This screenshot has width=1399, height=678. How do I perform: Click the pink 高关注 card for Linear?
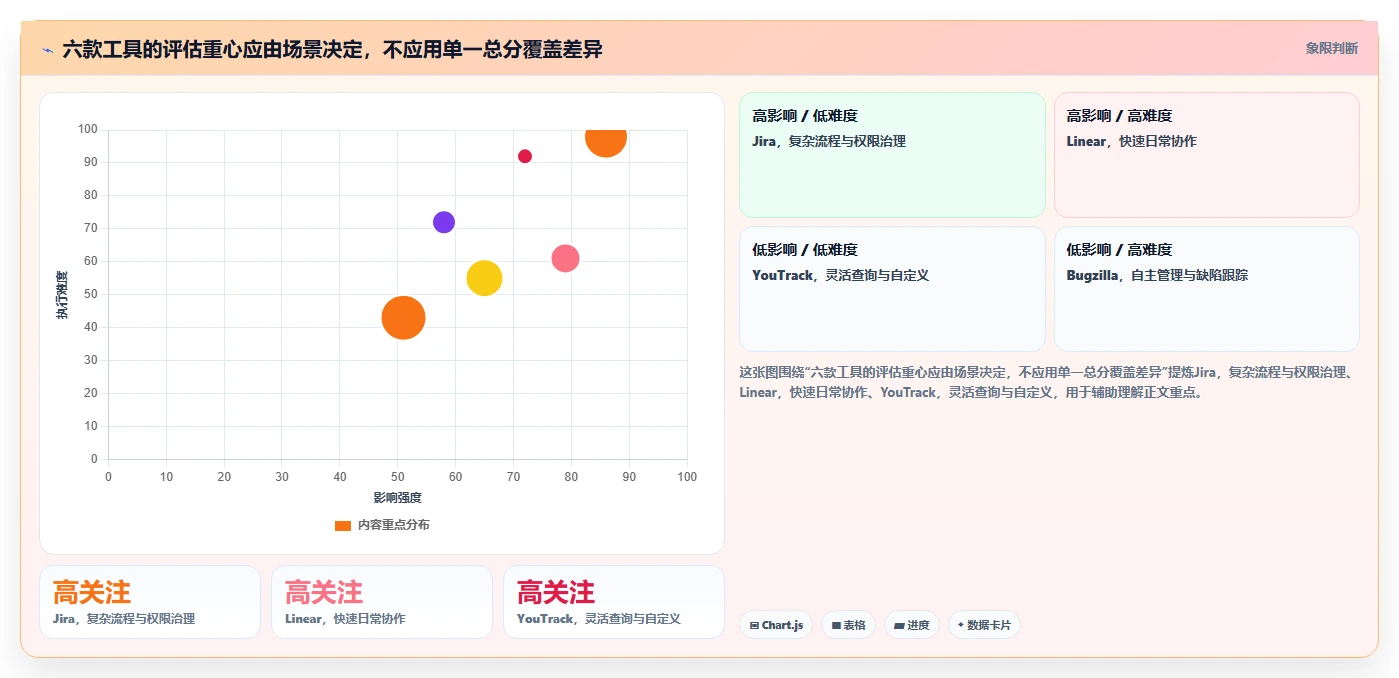[382, 602]
